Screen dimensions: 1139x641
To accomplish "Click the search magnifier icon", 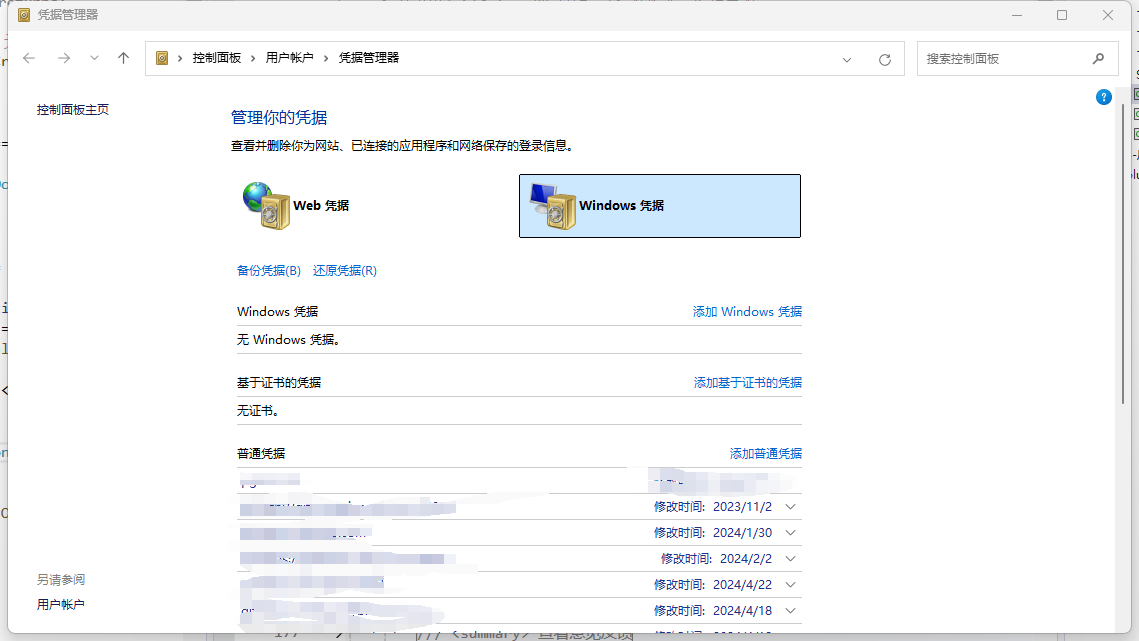I will [1098, 59].
